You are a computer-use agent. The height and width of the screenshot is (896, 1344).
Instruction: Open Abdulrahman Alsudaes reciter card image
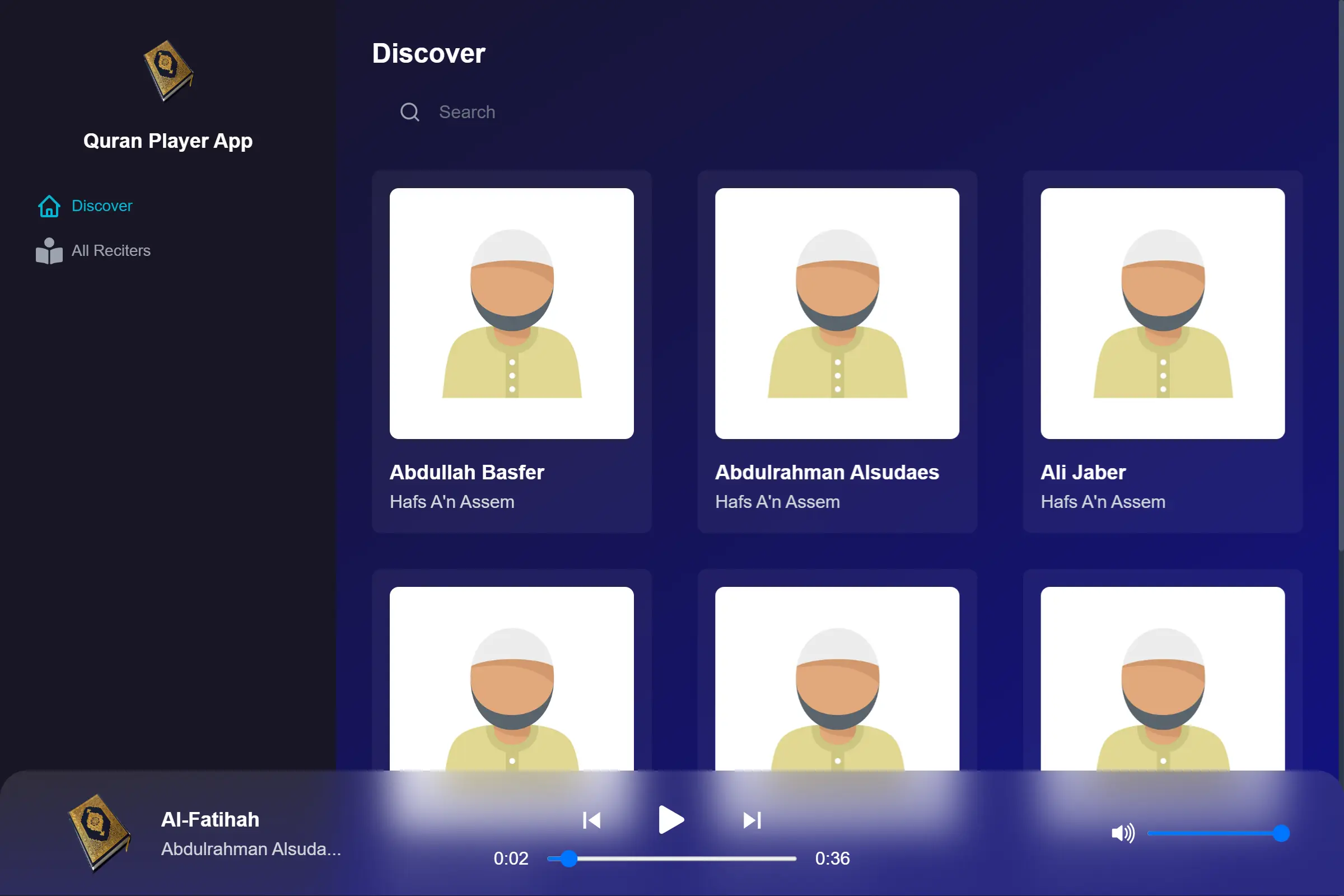click(837, 313)
